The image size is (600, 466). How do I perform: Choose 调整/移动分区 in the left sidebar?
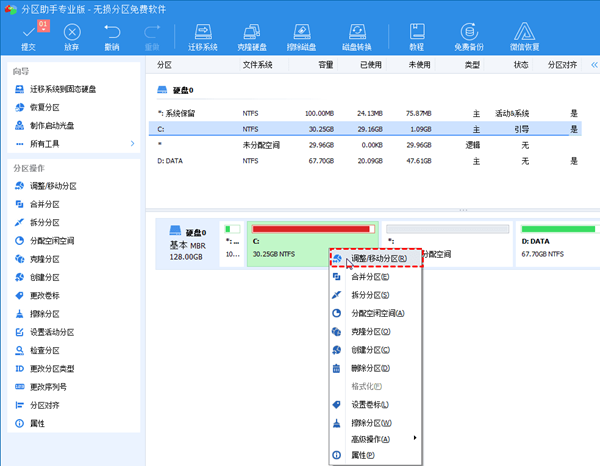[46, 186]
